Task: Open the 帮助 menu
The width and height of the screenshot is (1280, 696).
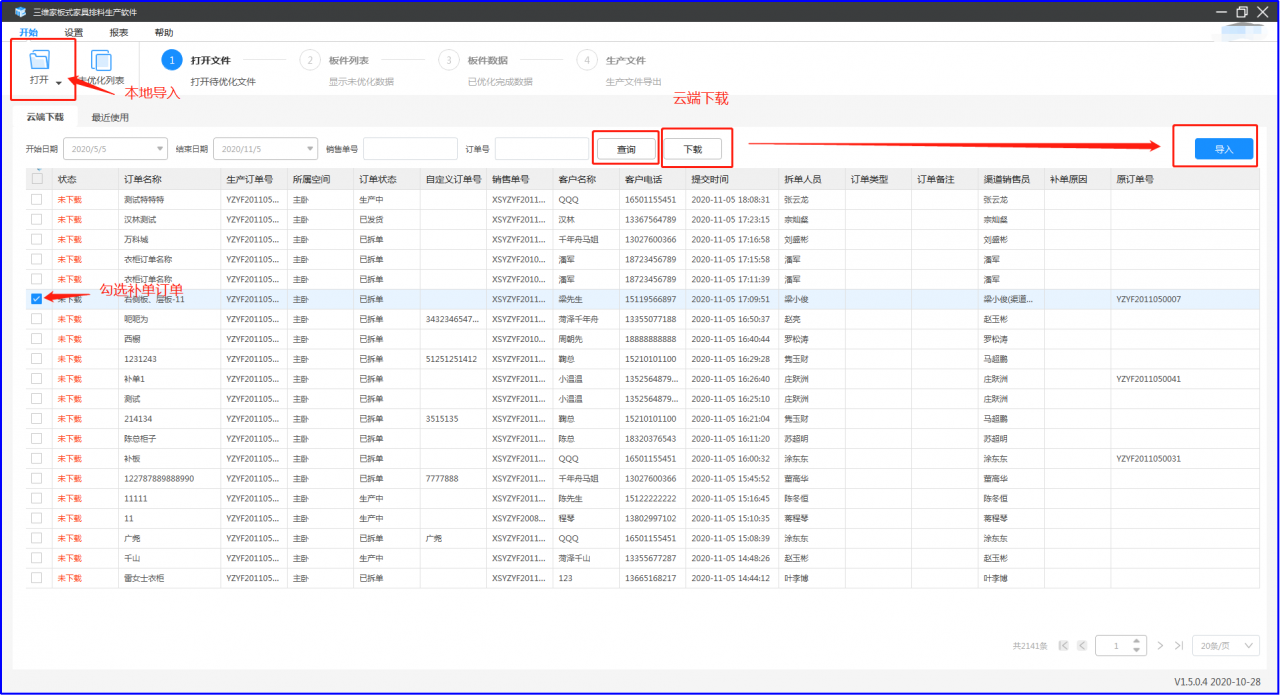Action: click(164, 32)
